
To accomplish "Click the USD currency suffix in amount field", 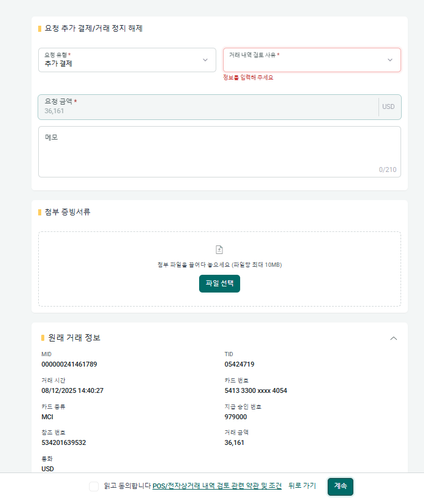I will point(388,107).
